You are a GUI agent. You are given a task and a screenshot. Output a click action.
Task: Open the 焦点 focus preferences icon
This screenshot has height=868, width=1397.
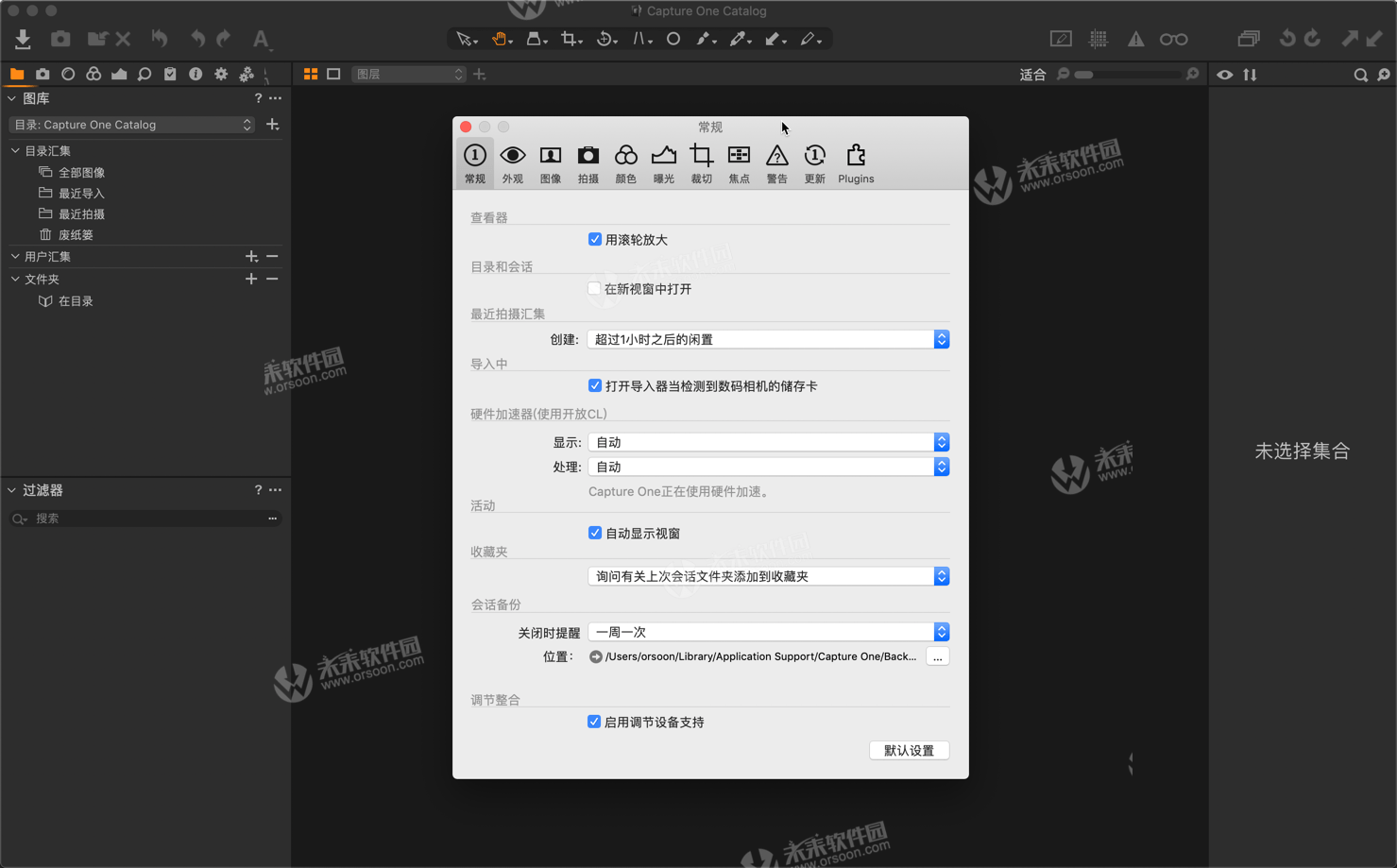pyautogui.click(x=739, y=163)
